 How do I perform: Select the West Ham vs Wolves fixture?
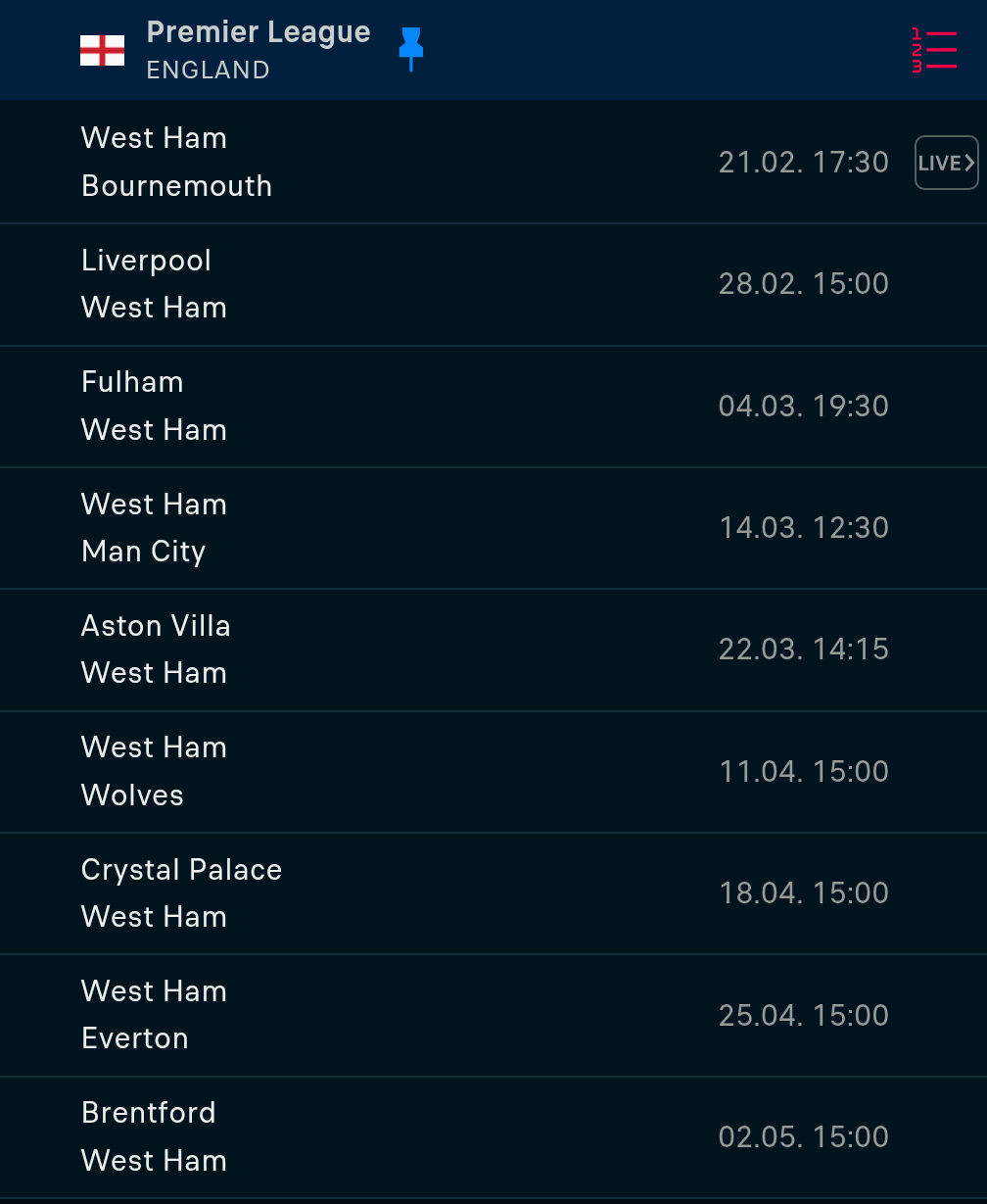(493, 771)
